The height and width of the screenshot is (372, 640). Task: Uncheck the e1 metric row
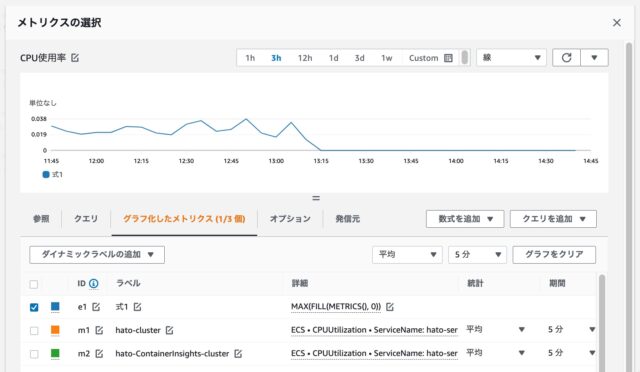point(34,307)
